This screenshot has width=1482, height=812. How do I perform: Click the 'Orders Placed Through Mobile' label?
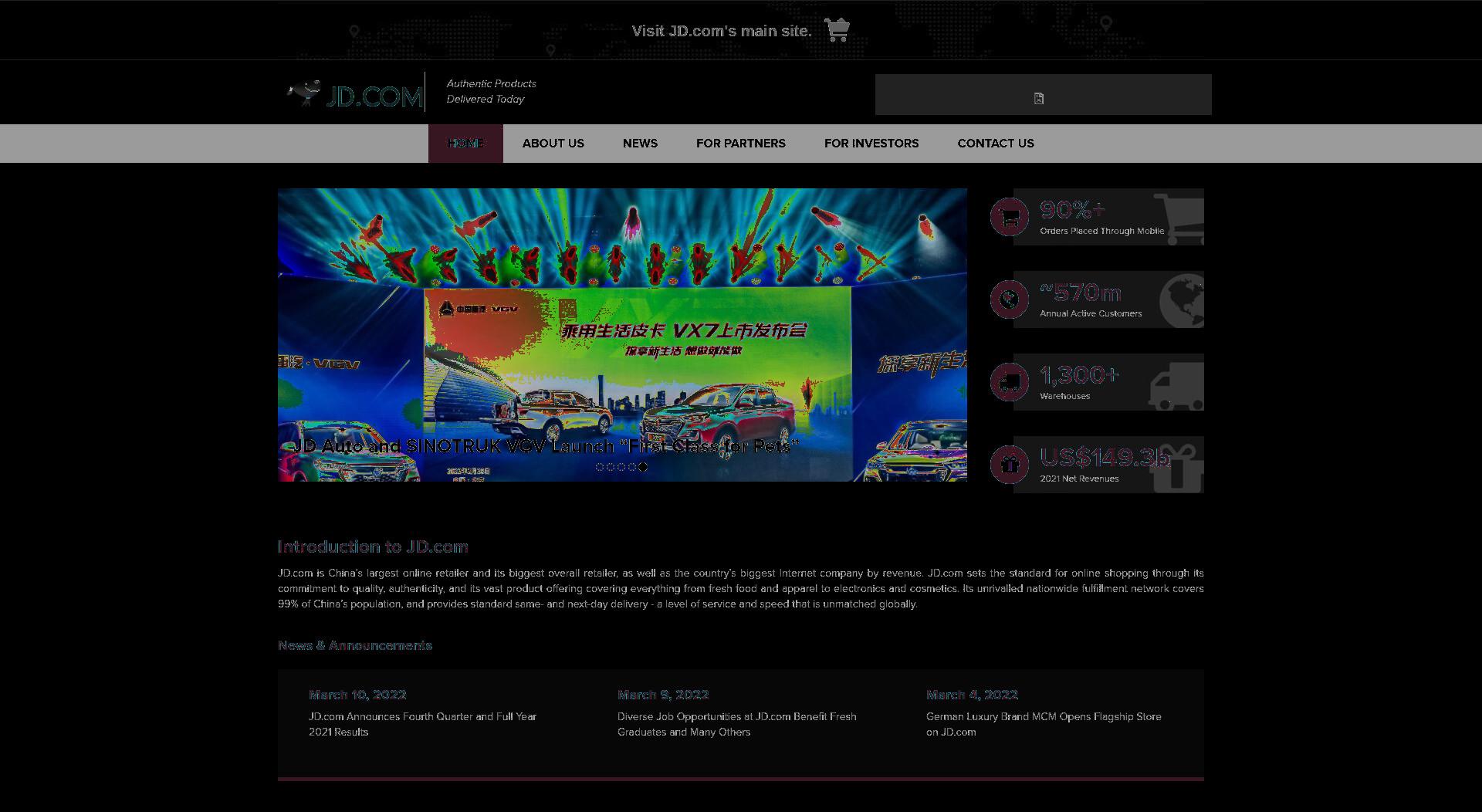[1101, 231]
